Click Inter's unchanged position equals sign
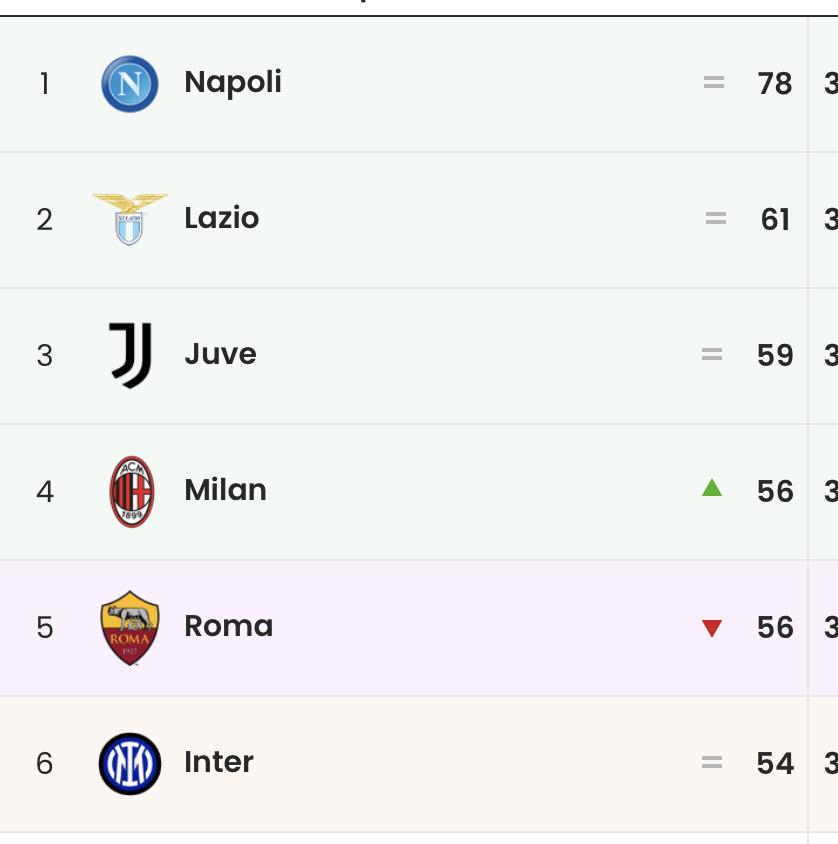The width and height of the screenshot is (838, 844). 712,762
